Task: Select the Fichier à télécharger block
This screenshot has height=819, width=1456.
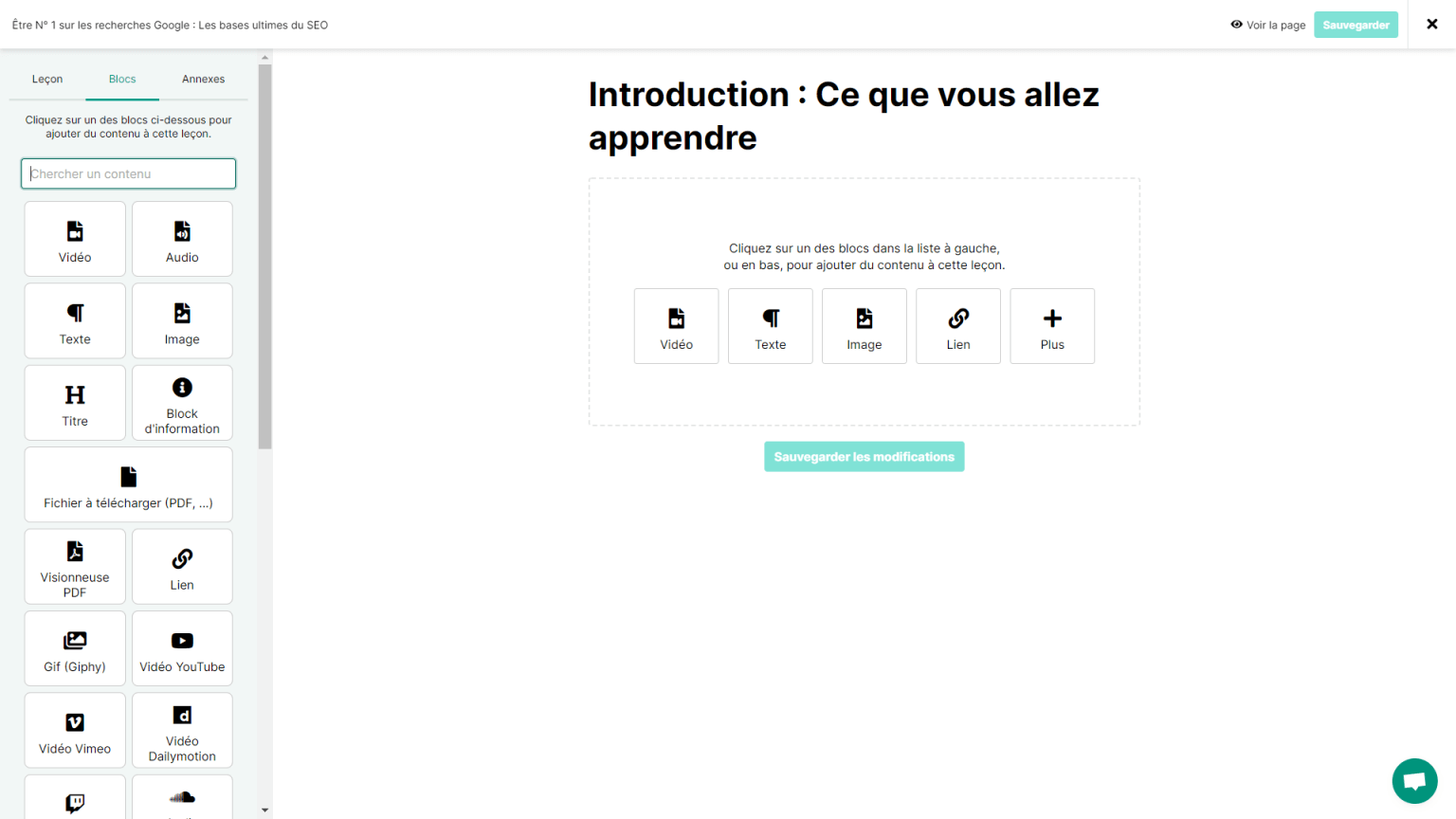Action: (x=128, y=484)
